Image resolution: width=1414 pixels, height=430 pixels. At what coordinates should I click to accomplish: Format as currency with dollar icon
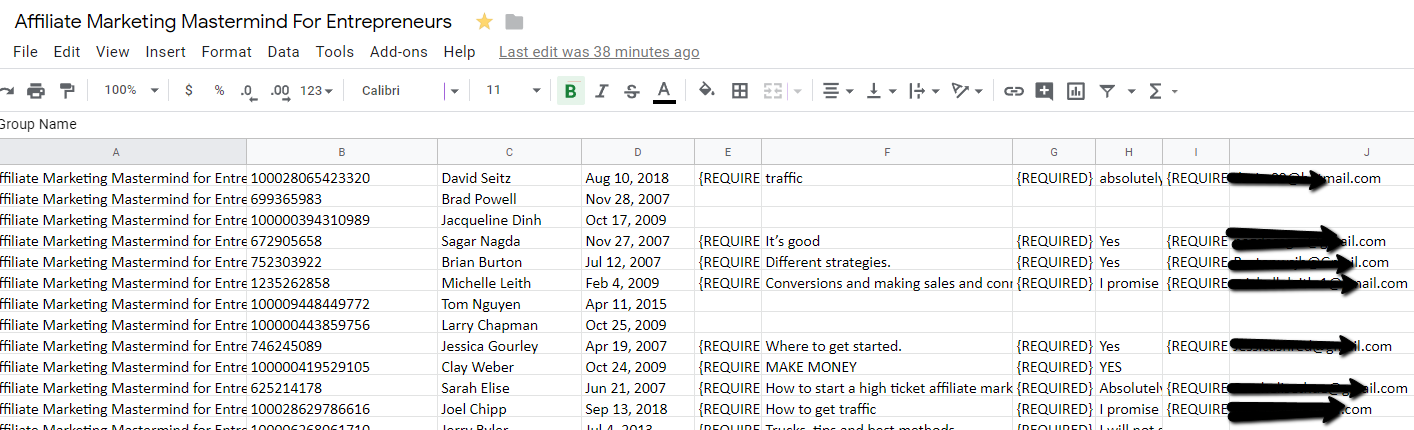pyautogui.click(x=189, y=91)
